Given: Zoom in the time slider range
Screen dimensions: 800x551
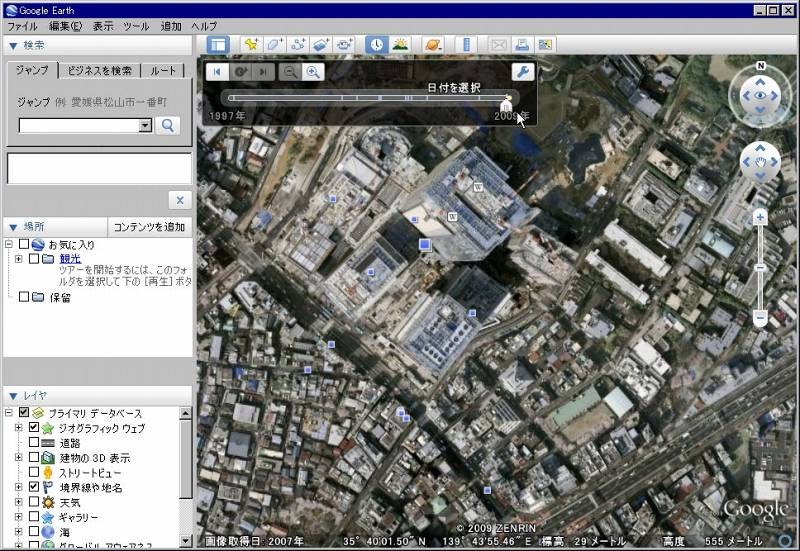Looking at the screenshot, I should [313, 72].
